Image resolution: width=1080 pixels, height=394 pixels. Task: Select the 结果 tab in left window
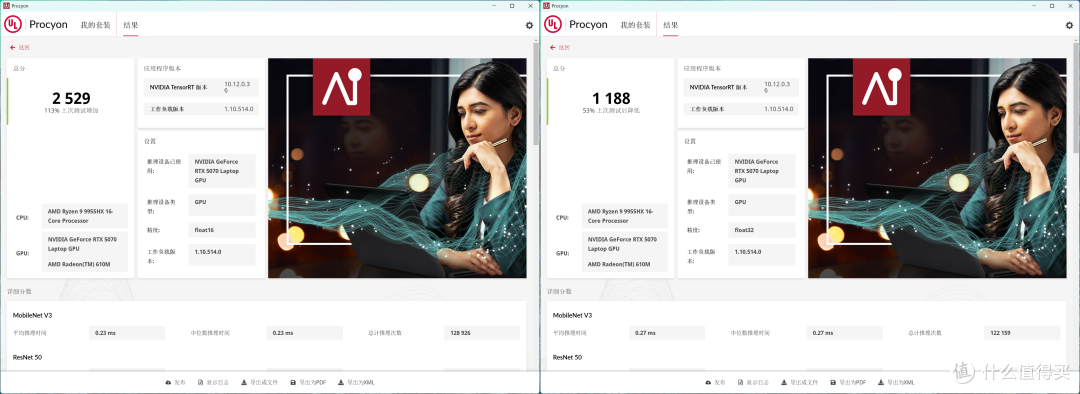click(131, 25)
